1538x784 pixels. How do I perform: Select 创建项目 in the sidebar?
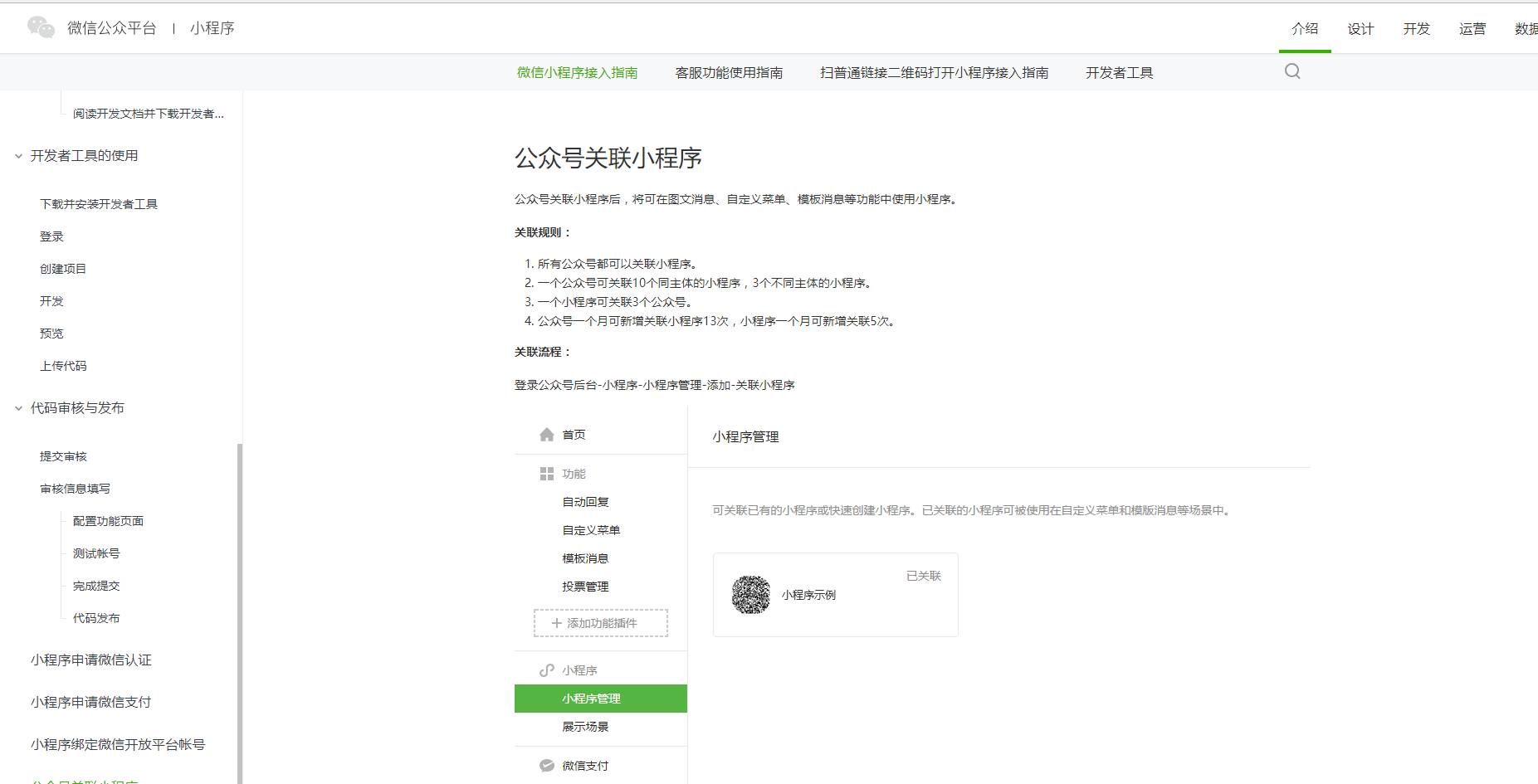click(63, 269)
